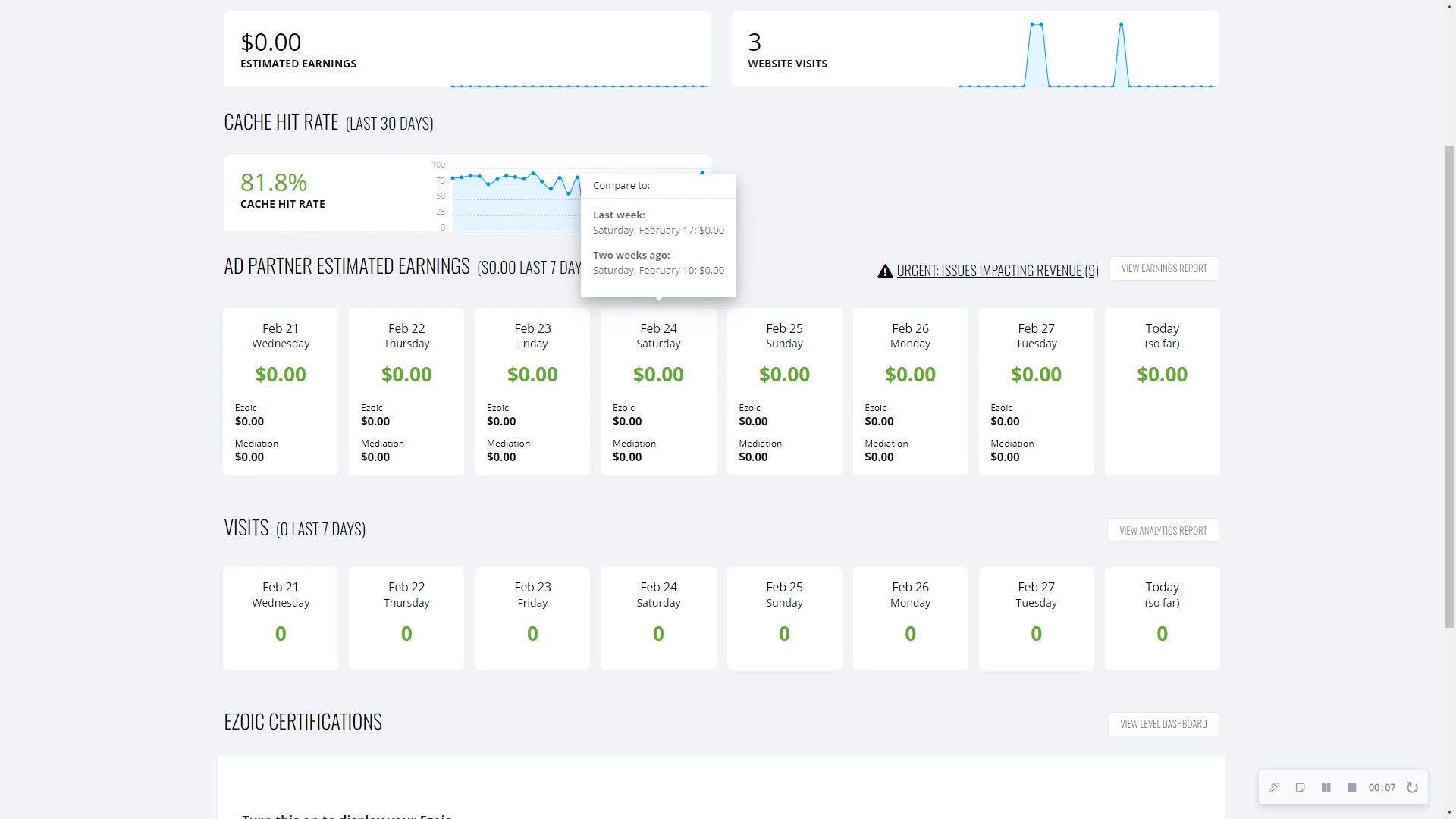Click Today (so far) earnings card
1456x819 pixels.
pyautogui.click(x=1162, y=391)
